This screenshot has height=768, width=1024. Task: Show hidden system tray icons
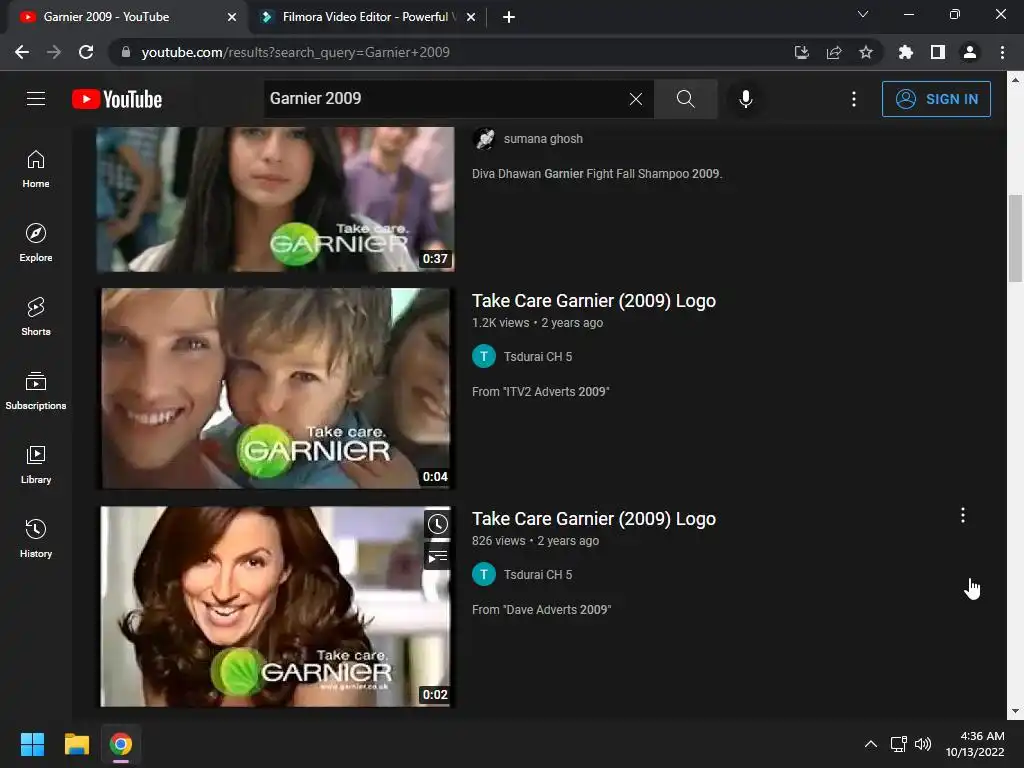click(871, 744)
